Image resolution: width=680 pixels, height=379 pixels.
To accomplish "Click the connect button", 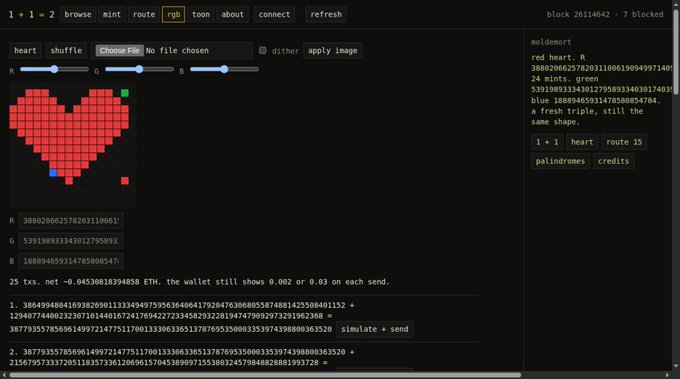I will point(274,14).
